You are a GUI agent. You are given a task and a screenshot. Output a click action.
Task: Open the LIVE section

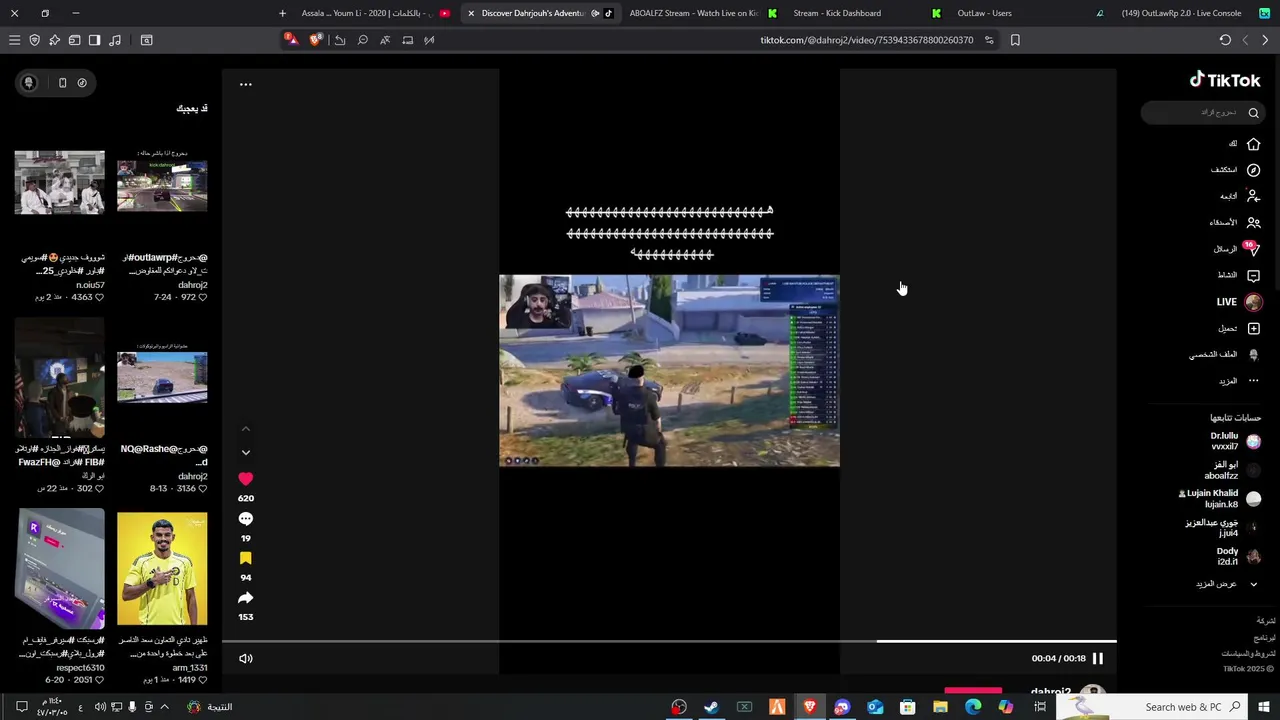[x=1239, y=302]
